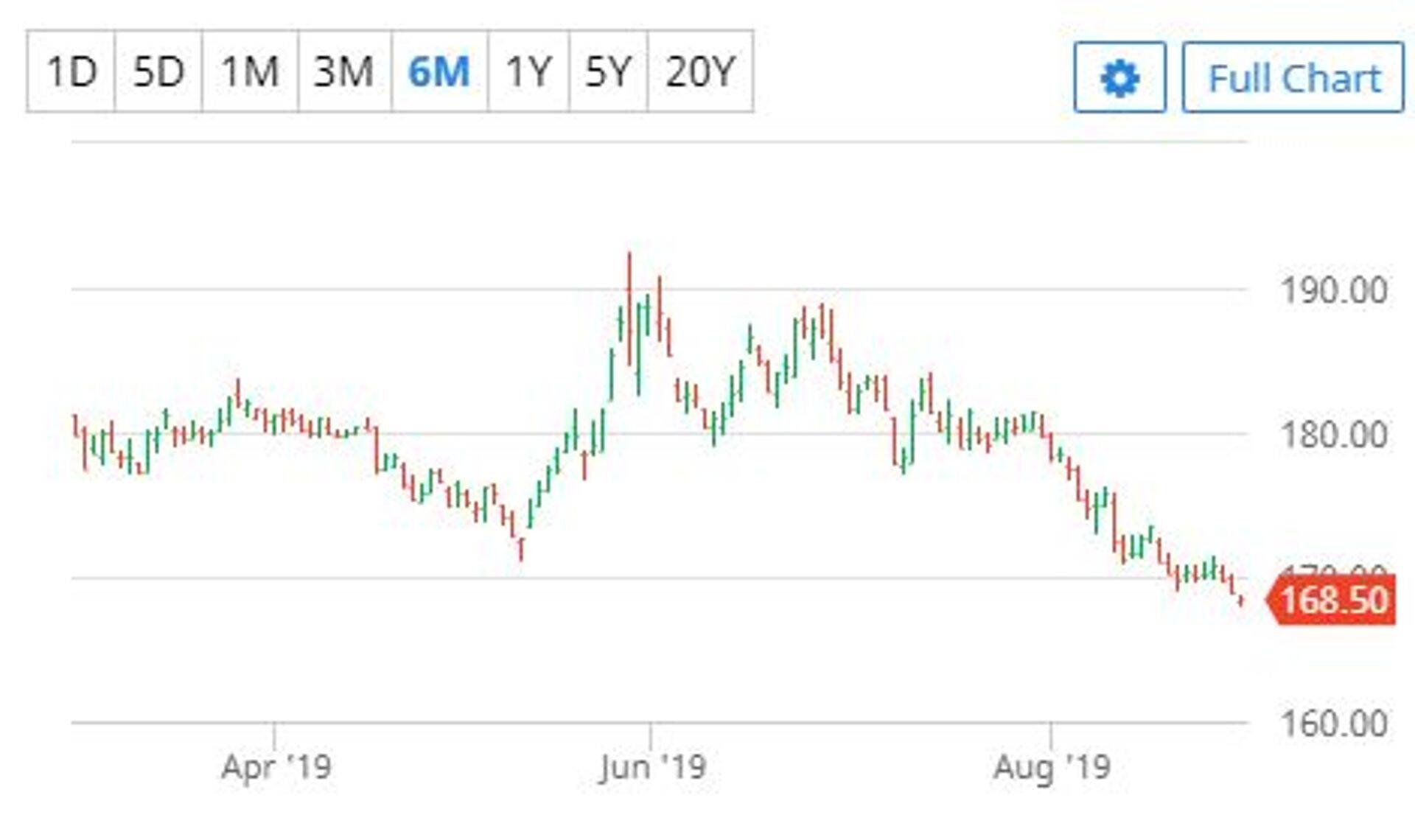Choose the 1M chart period
This screenshot has height=840, width=1415.
250,71
